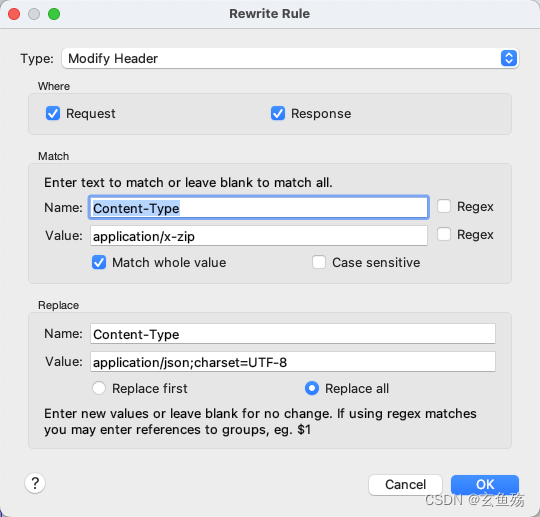Select the Replace all radio button
The image size is (540, 517).
click(x=312, y=389)
